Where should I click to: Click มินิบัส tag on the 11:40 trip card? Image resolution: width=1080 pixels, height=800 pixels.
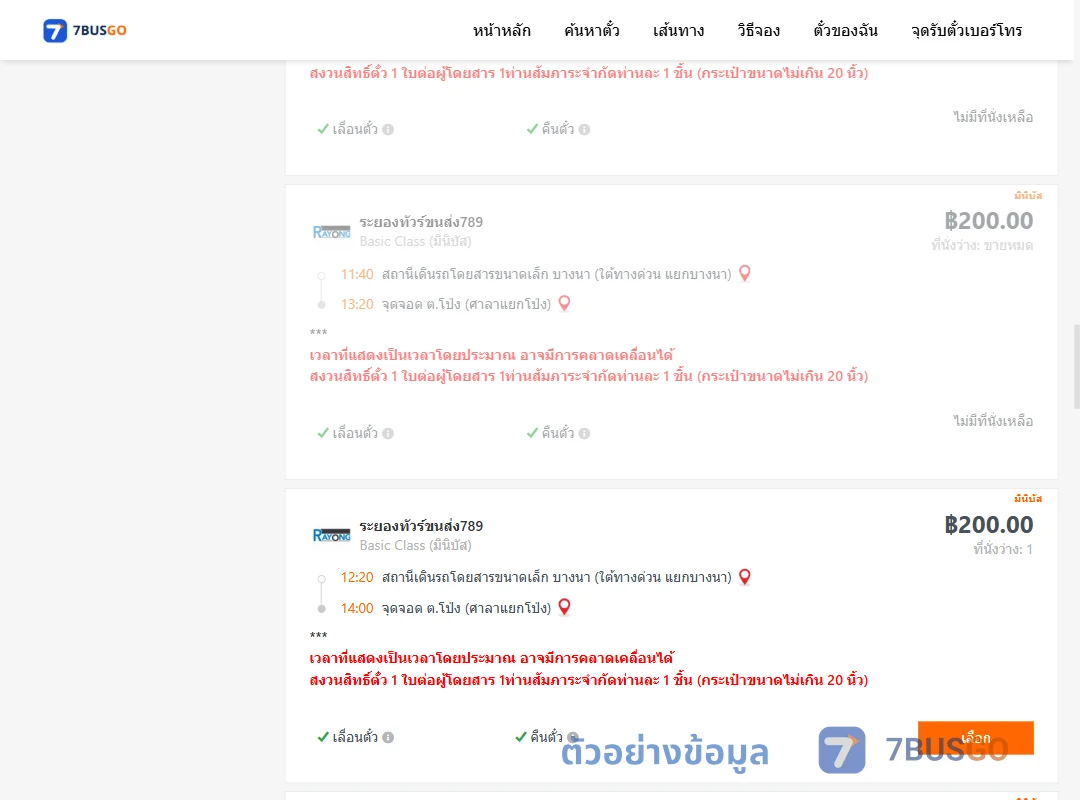[x=1028, y=196]
